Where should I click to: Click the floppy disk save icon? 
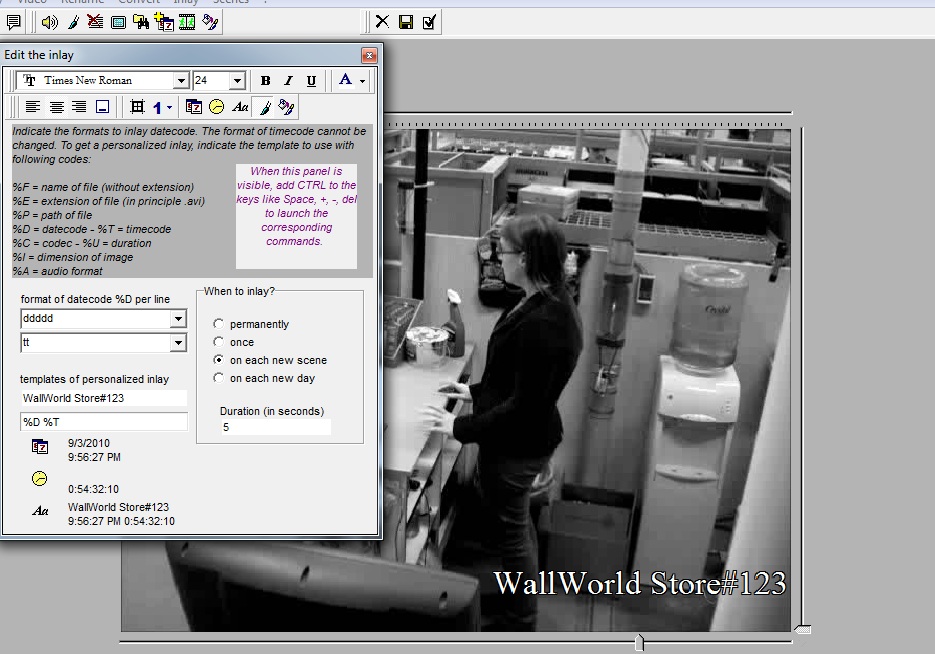pos(406,23)
